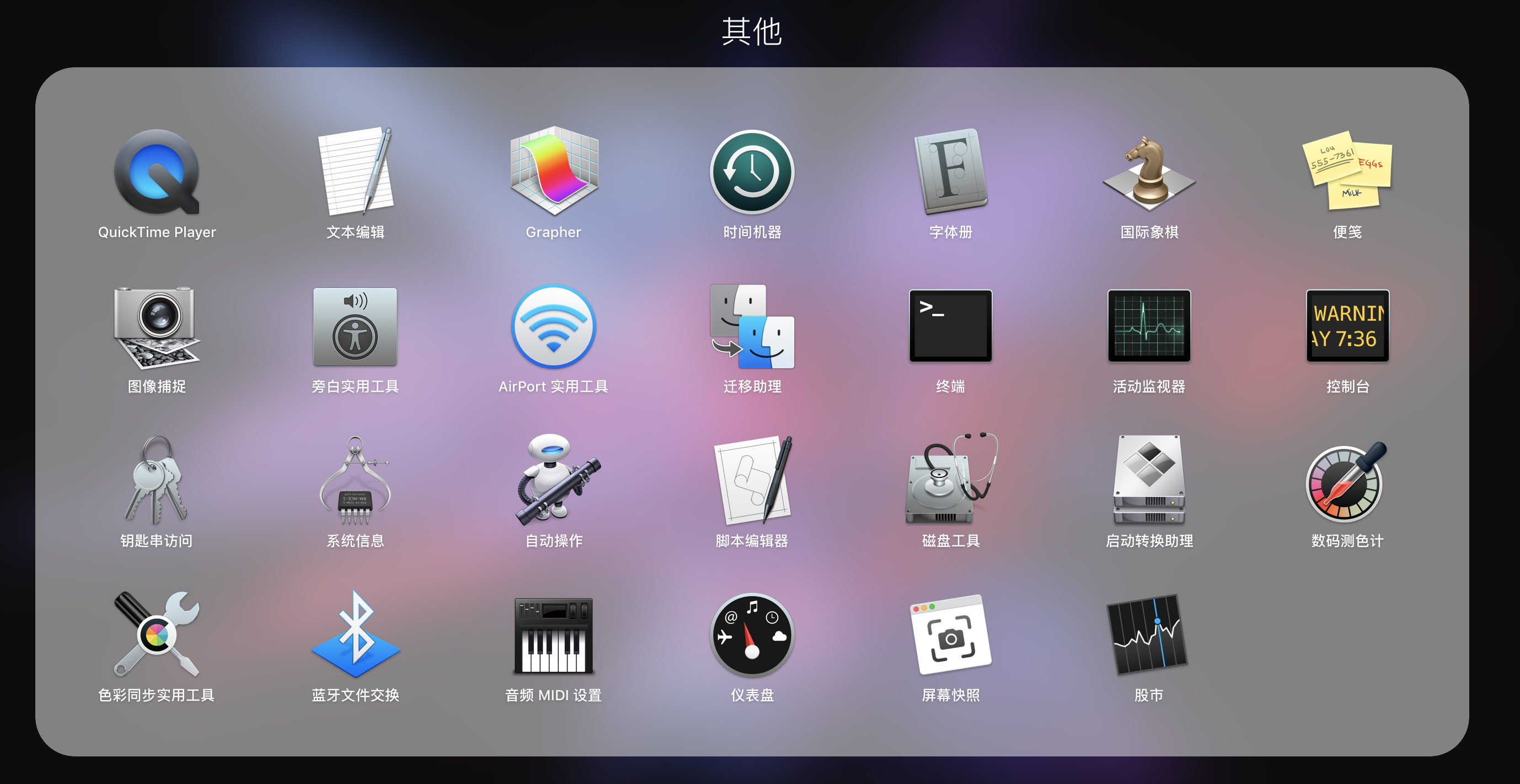The image size is (1520, 784).
Task: Open 字体册 Font Book
Action: coord(950,172)
